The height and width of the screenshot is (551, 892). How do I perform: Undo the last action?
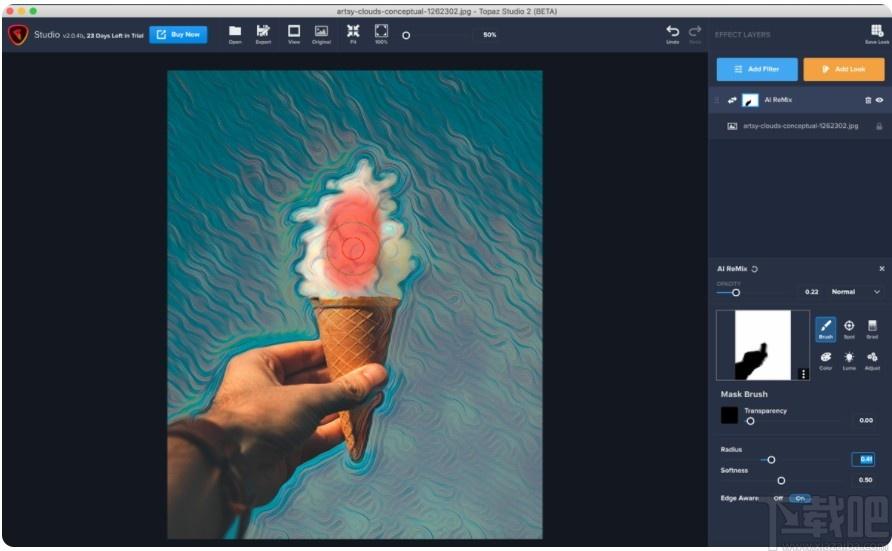pos(672,34)
